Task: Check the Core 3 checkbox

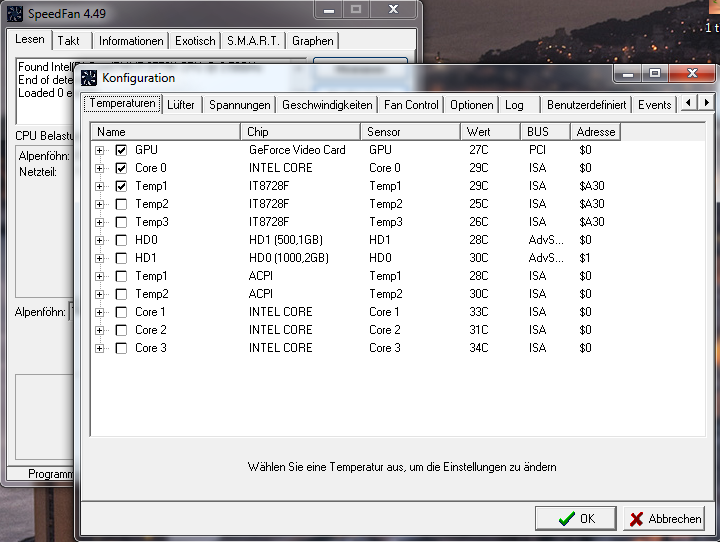Action: tap(121, 348)
